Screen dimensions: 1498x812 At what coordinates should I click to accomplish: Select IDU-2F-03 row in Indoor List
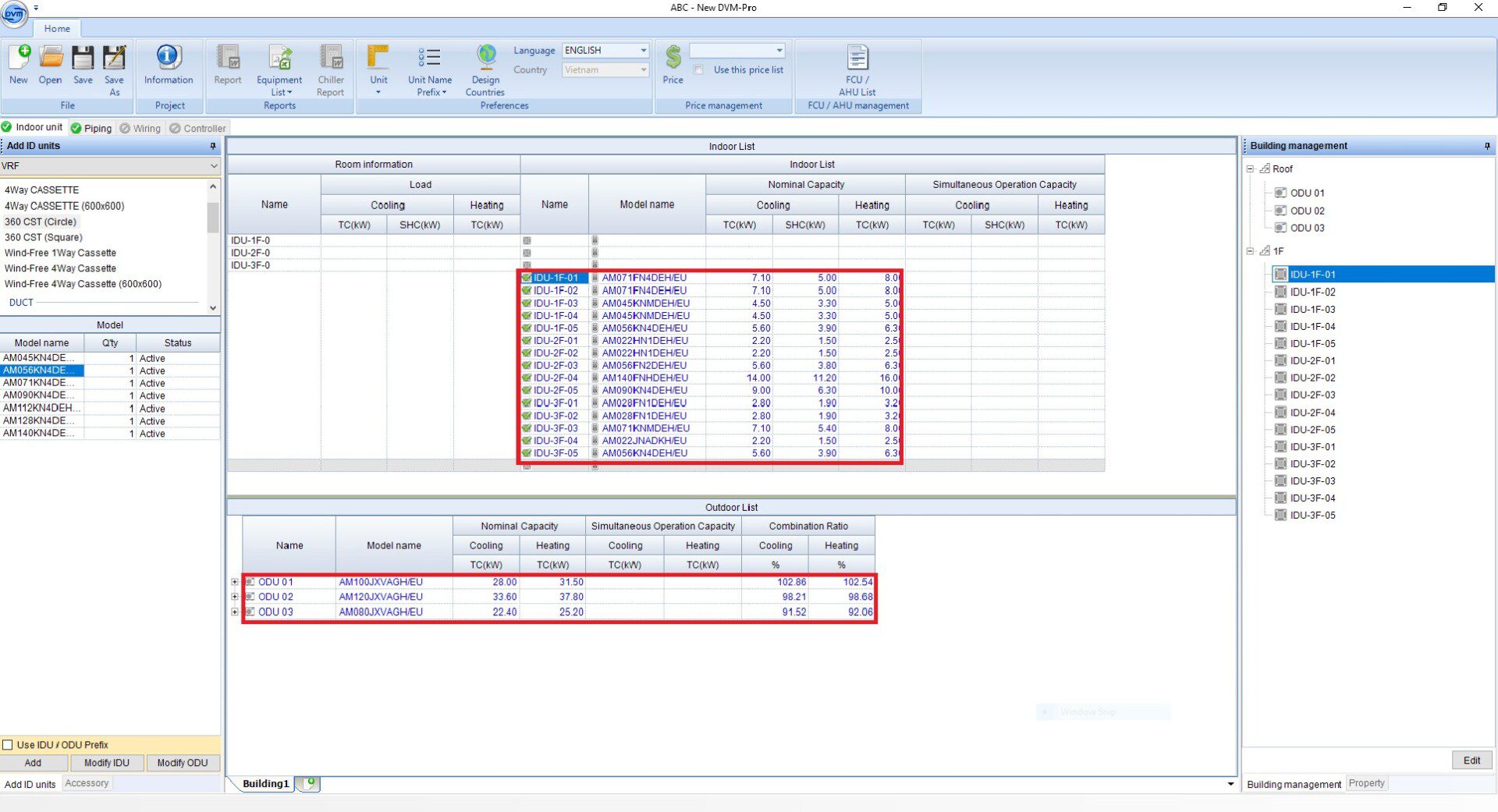click(x=712, y=365)
